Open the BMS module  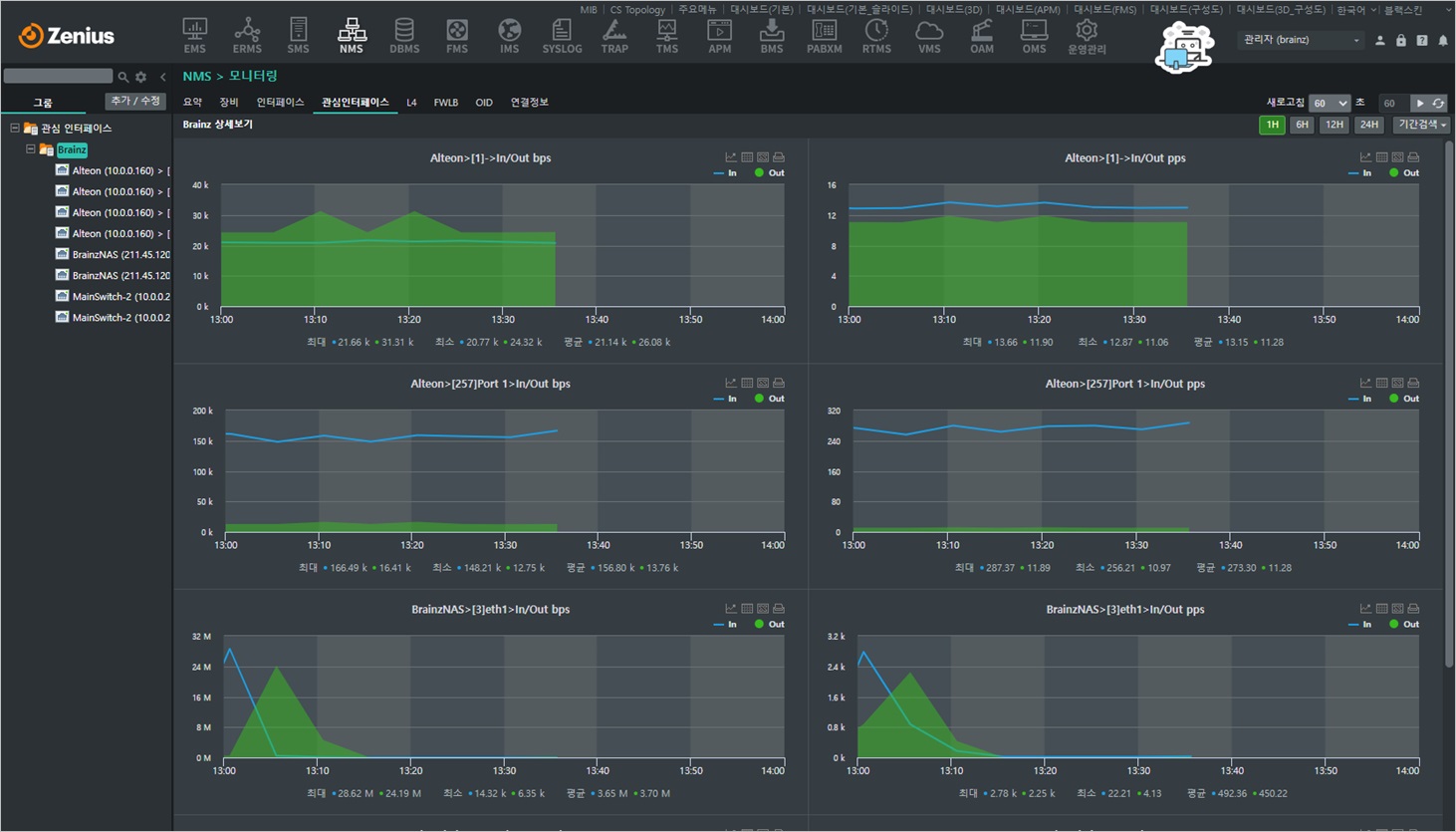click(x=772, y=36)
